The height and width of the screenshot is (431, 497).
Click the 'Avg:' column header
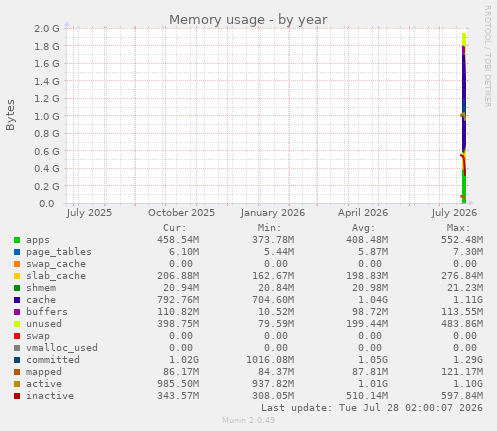pos(364,228)
